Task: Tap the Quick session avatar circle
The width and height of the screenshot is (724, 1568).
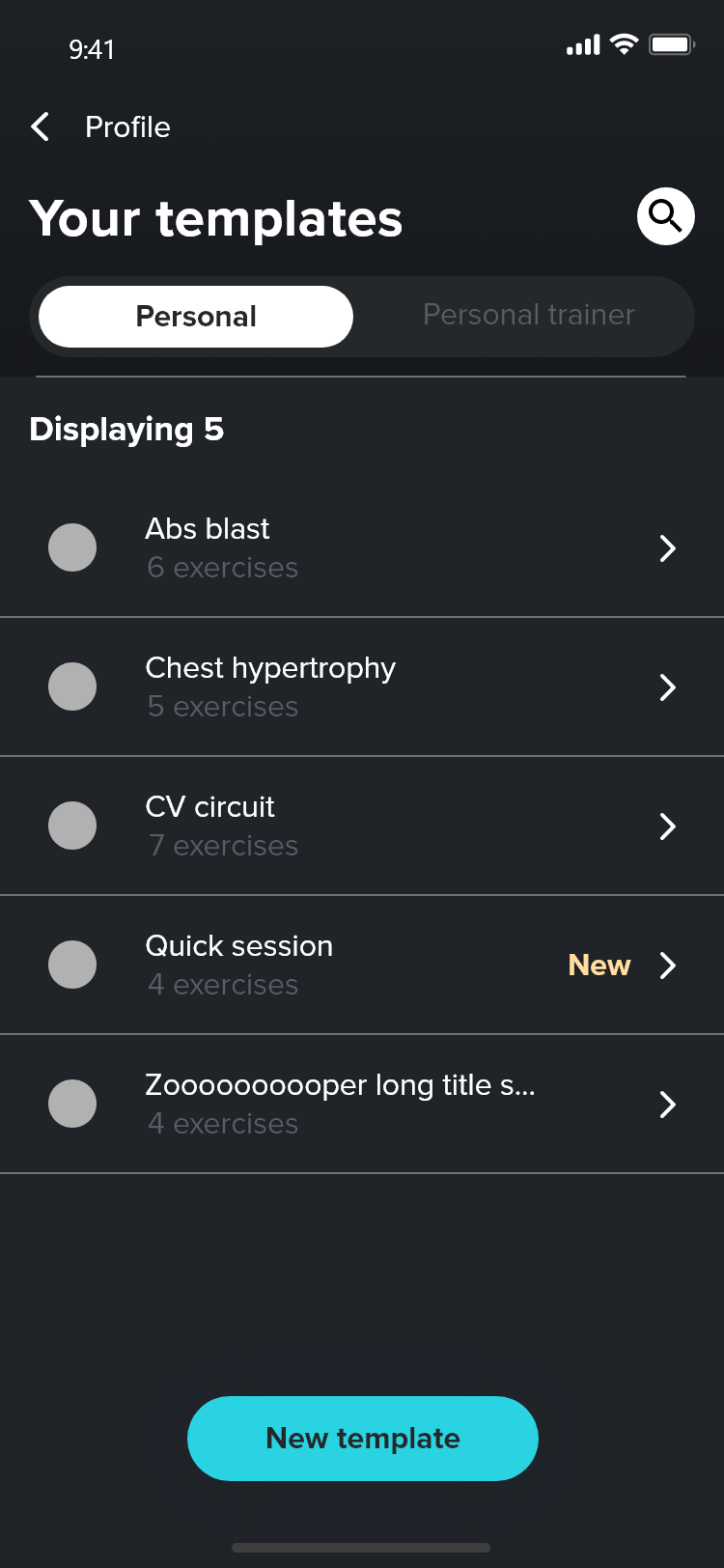Action: (x=72, y=965)
